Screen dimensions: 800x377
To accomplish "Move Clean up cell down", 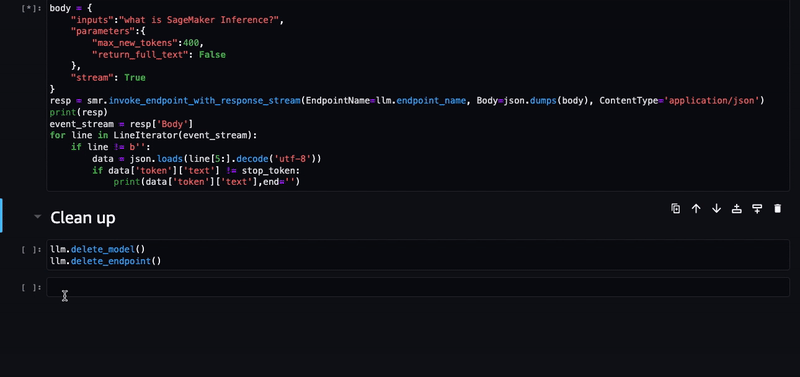I will 716,208.
